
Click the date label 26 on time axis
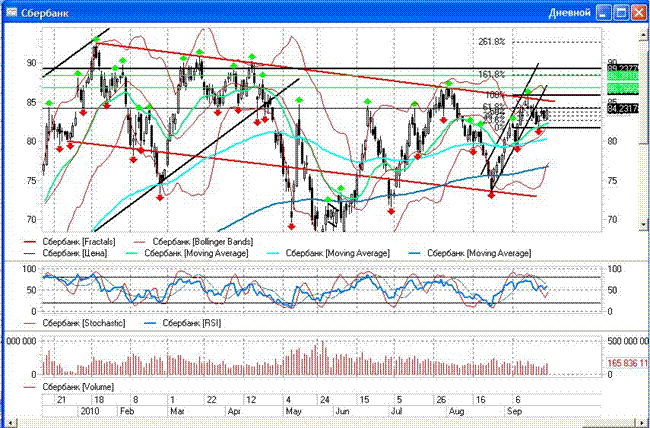(441, 400)
